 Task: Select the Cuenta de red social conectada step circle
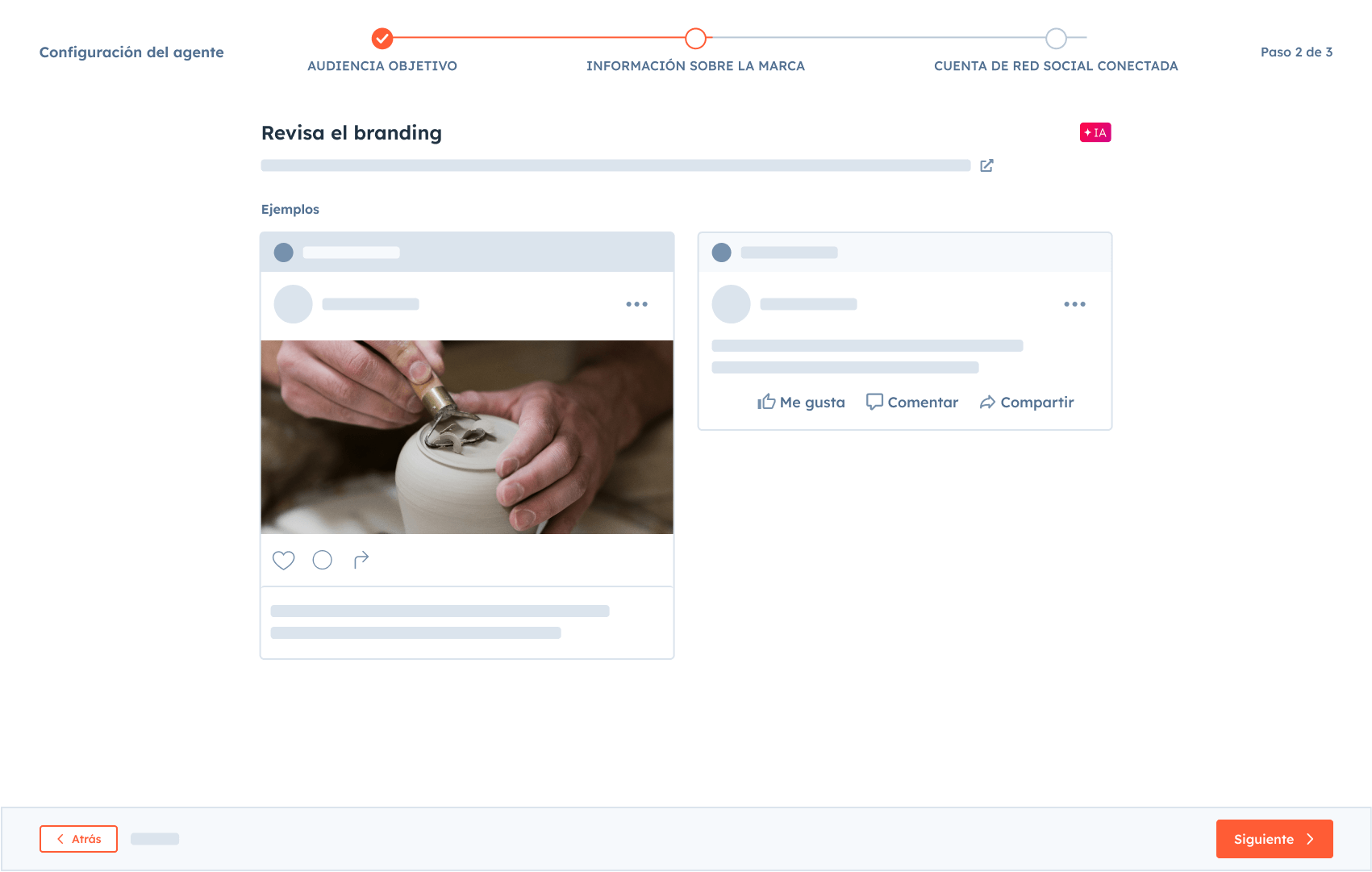pos(1056,38)
